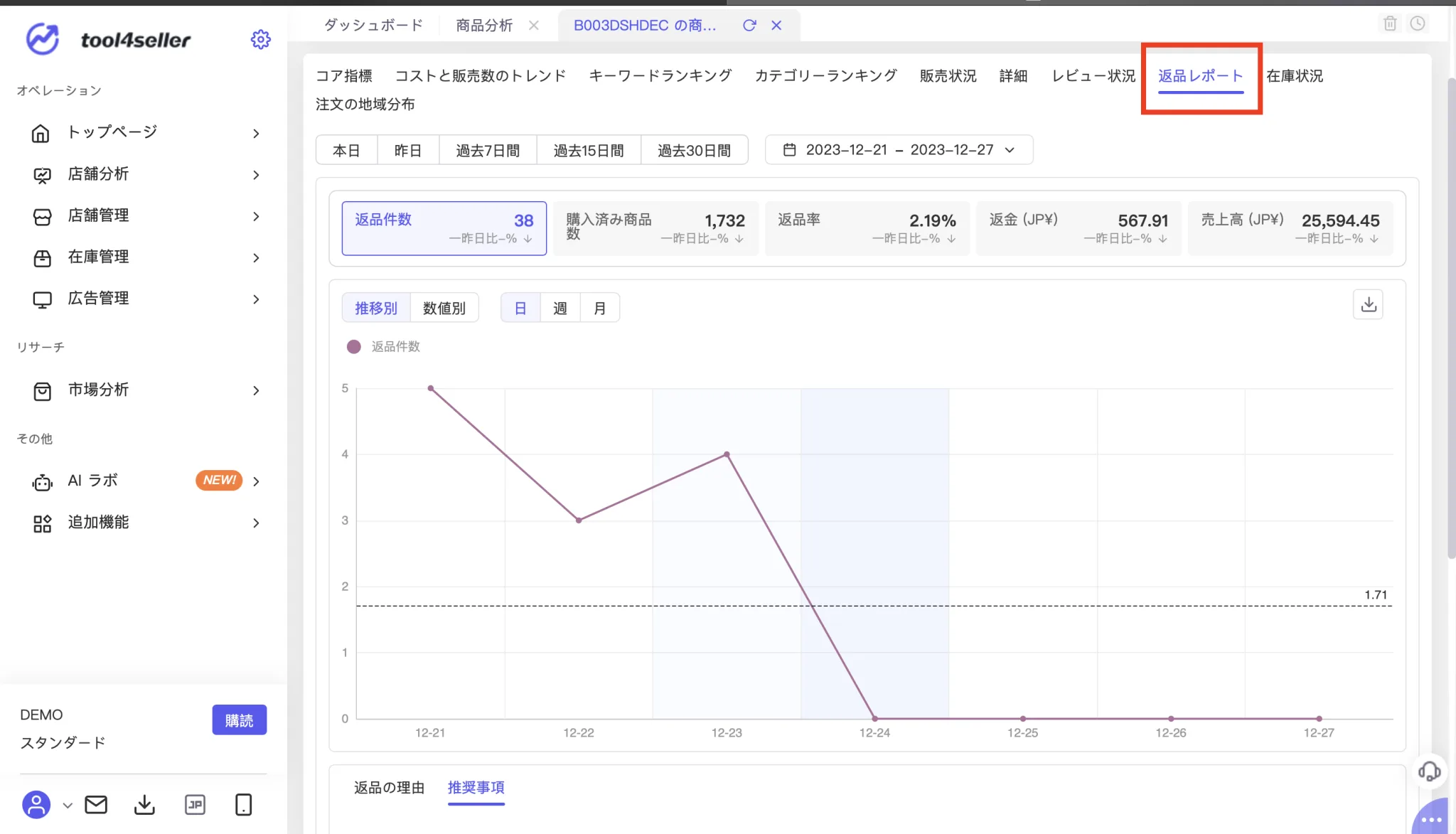Switch chart to 推移別 view
1456x834 pixels.
[376, 308]
